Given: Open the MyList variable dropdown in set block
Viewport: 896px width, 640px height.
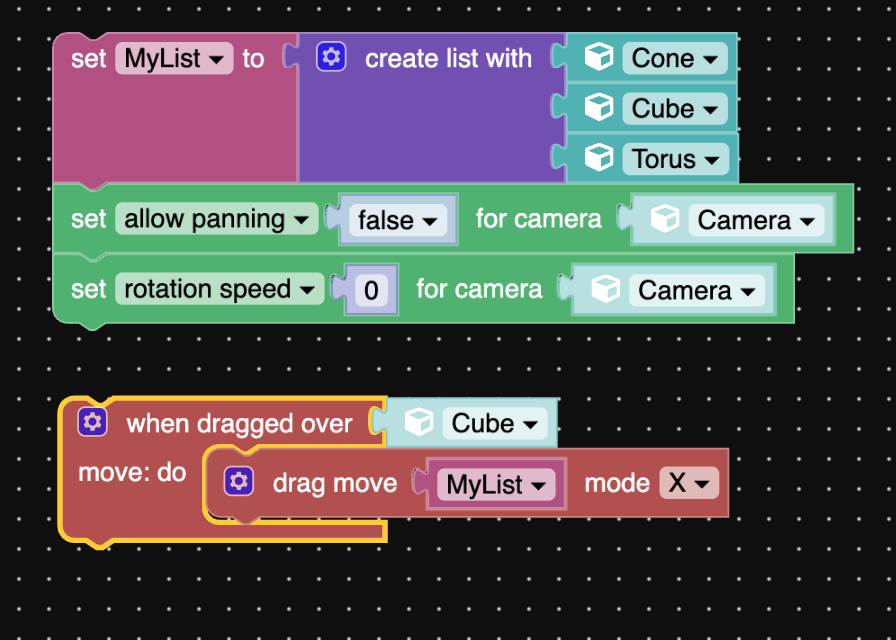Looking at the screenshot, I should (x=174, y=58).
